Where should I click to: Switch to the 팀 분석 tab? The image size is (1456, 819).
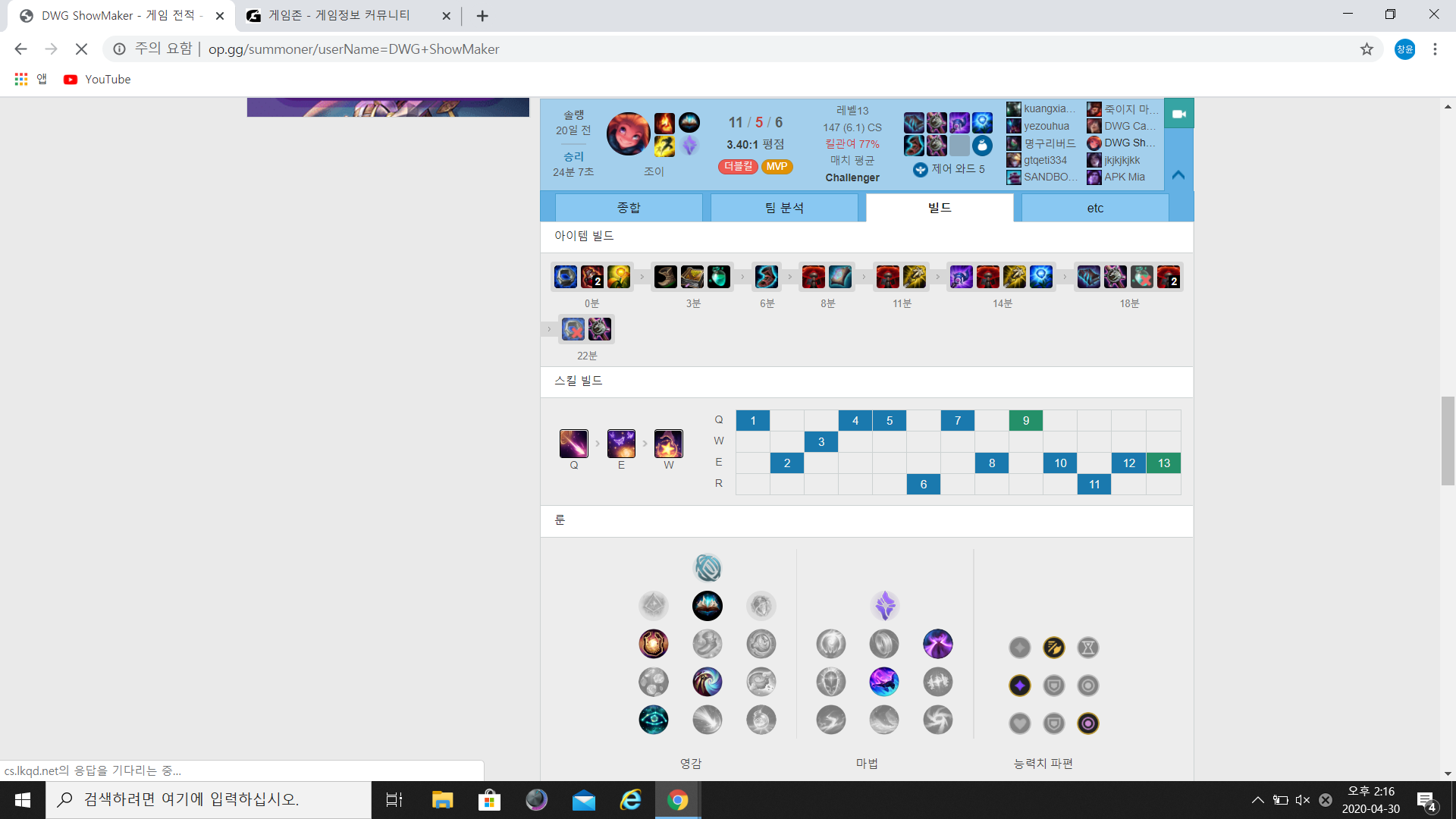click(784, 208)
